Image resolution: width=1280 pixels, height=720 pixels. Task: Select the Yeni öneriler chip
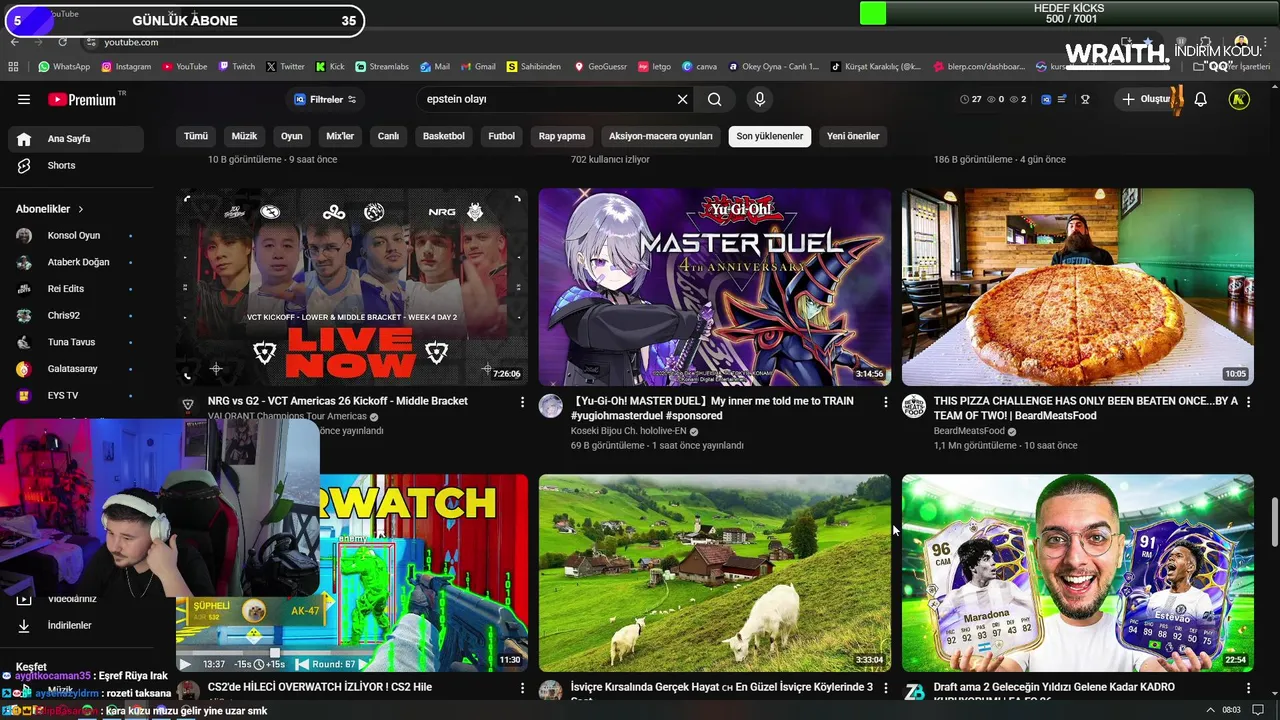(853, 136)
